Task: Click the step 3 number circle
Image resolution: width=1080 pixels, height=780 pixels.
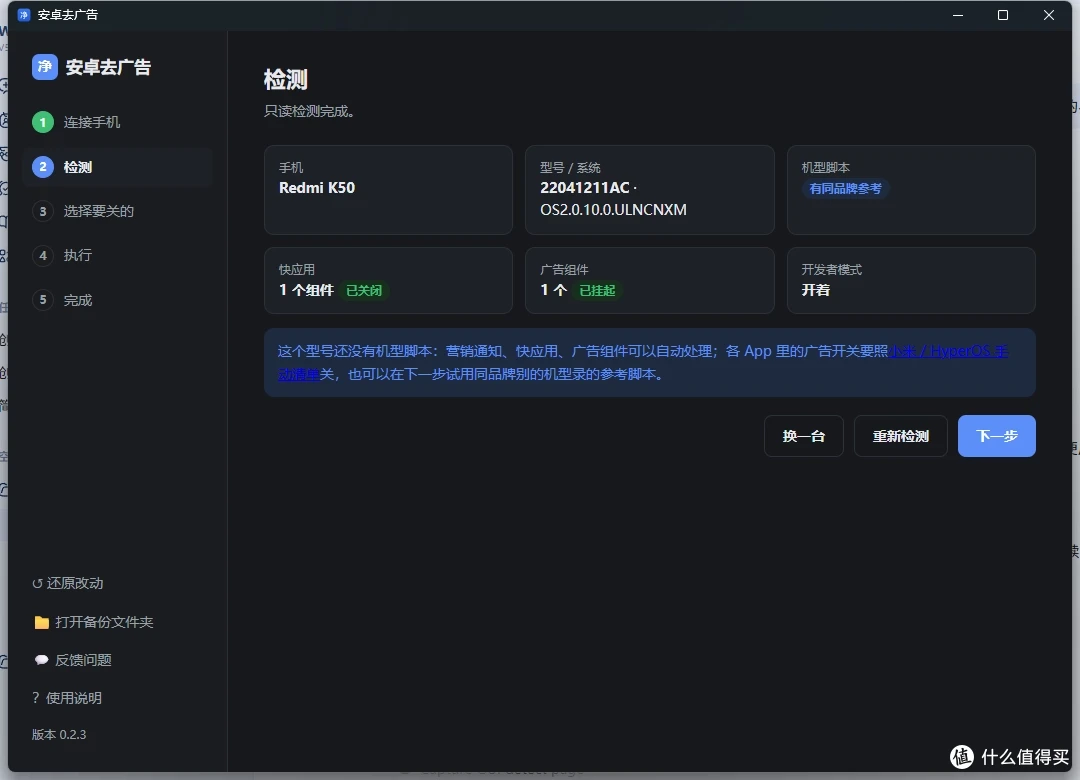Action: tap(43, 211)
